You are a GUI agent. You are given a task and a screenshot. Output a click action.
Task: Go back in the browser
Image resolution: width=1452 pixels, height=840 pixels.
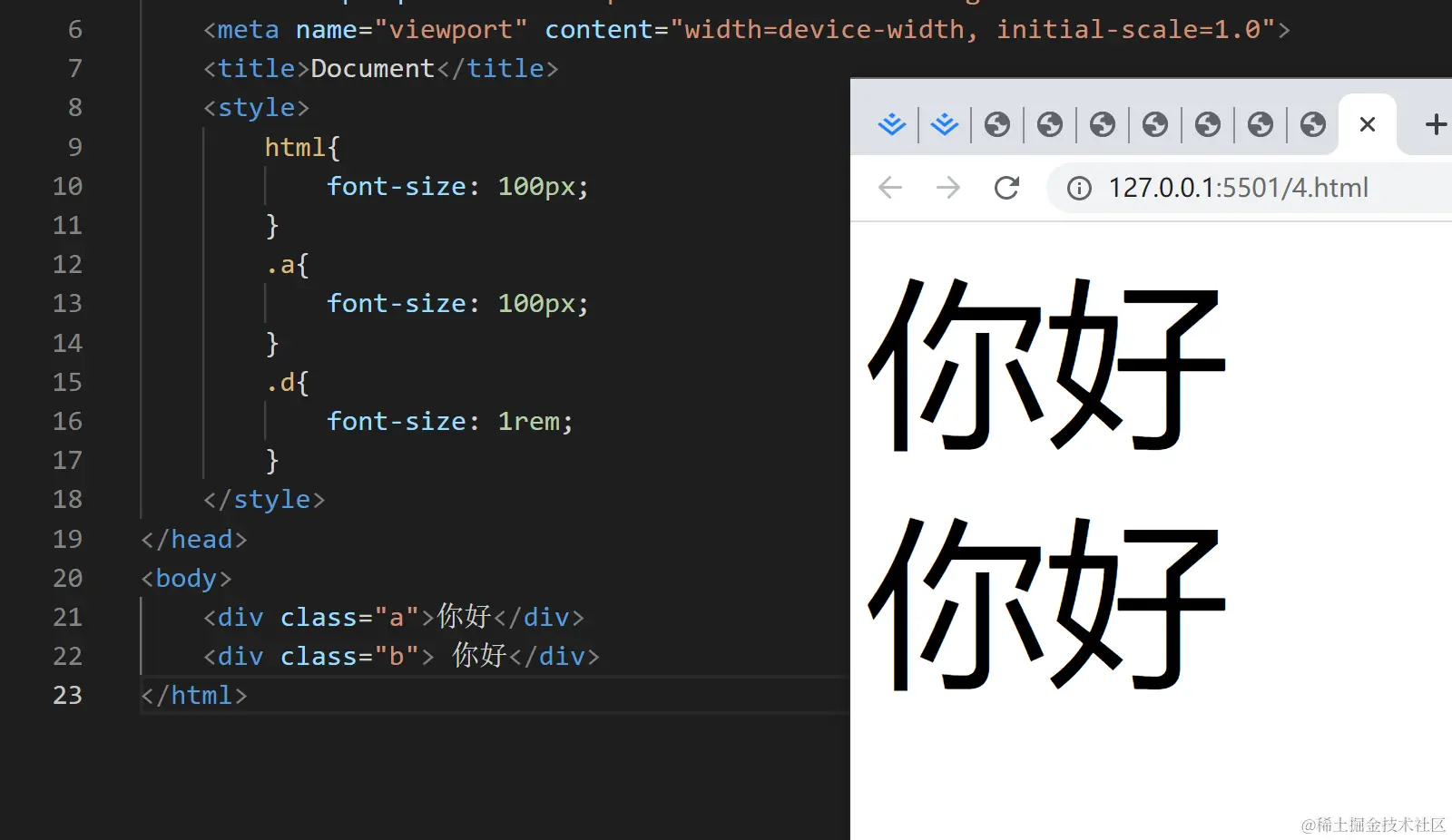point(890,188)
